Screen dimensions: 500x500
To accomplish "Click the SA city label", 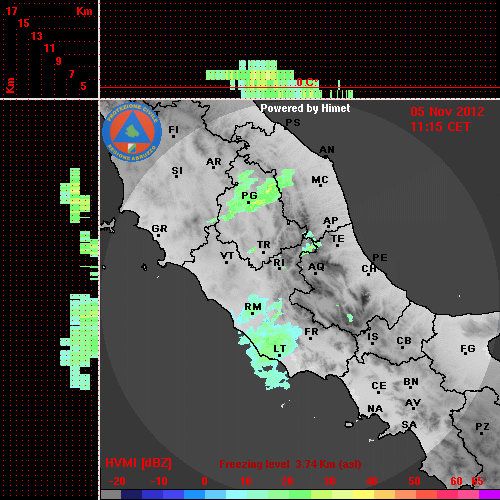I will 409,425.
